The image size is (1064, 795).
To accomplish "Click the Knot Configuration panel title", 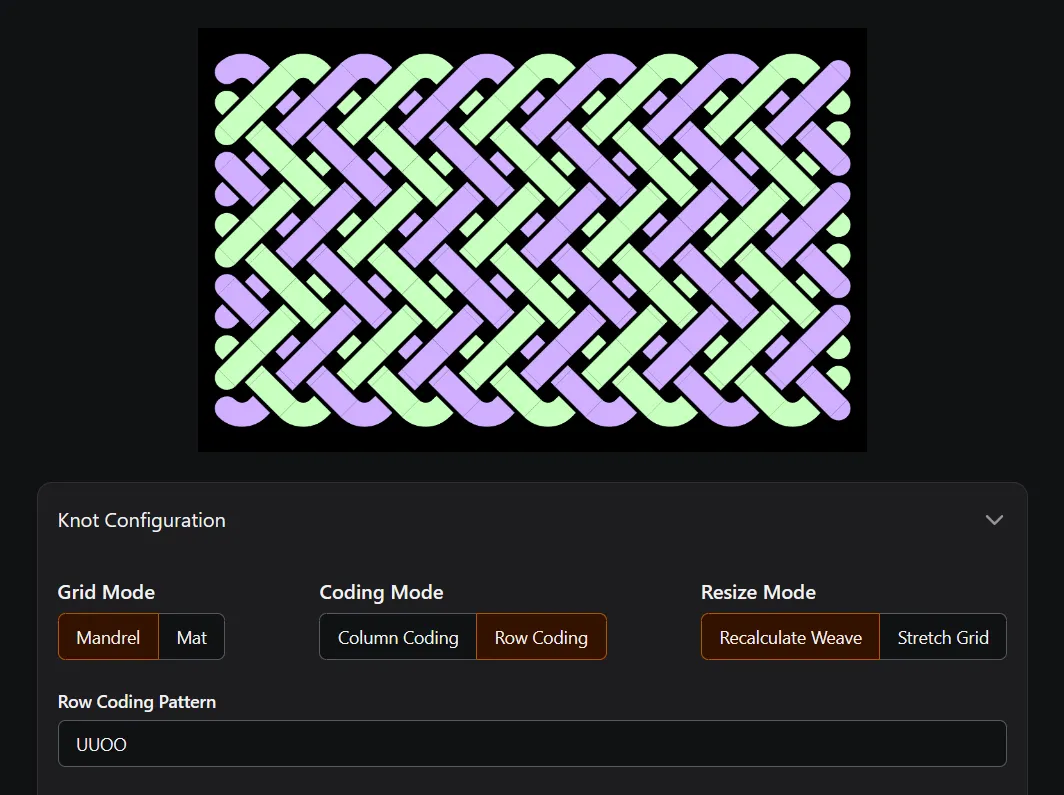I will tap(141, 520).
